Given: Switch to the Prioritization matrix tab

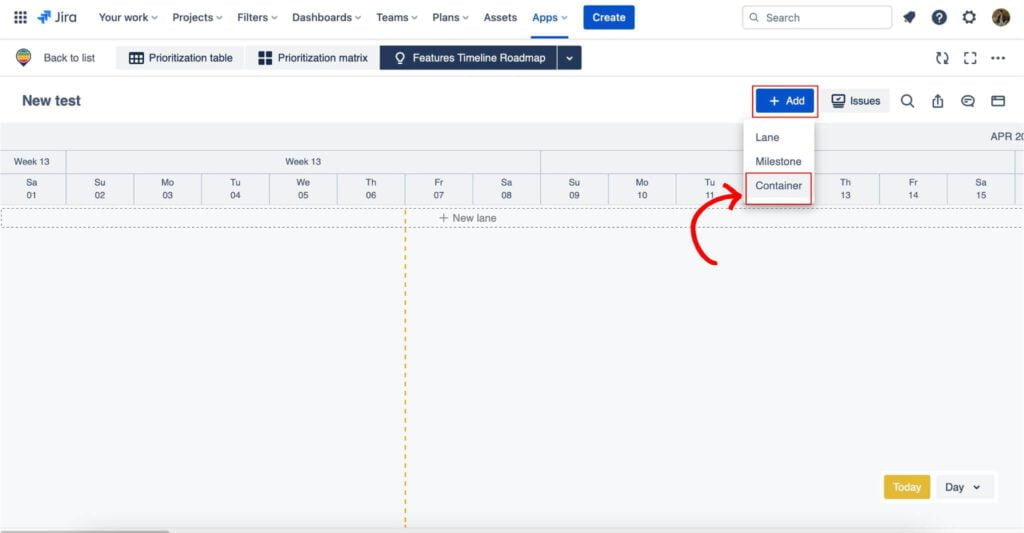Looking at the screenshot, I should click(x=313, y=58).
